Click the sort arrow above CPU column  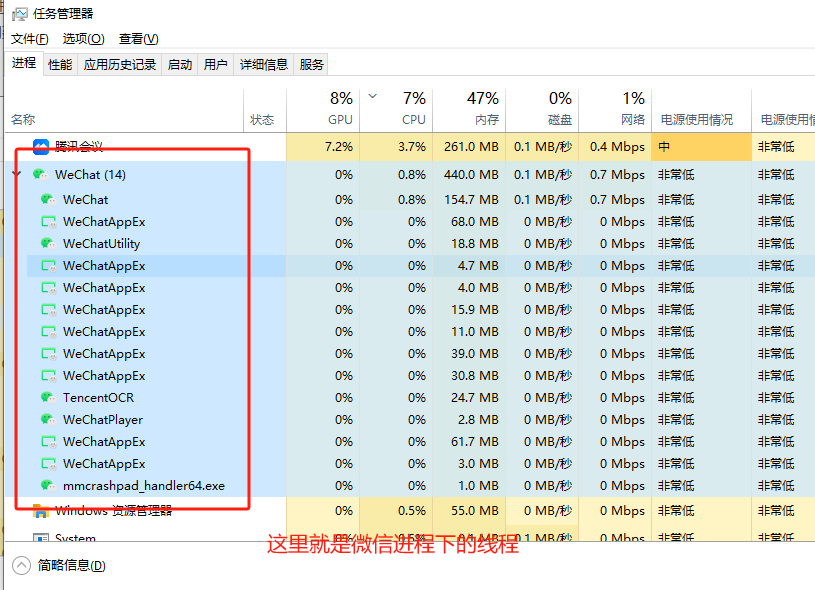pyautogui.click(x=372, y=96)
